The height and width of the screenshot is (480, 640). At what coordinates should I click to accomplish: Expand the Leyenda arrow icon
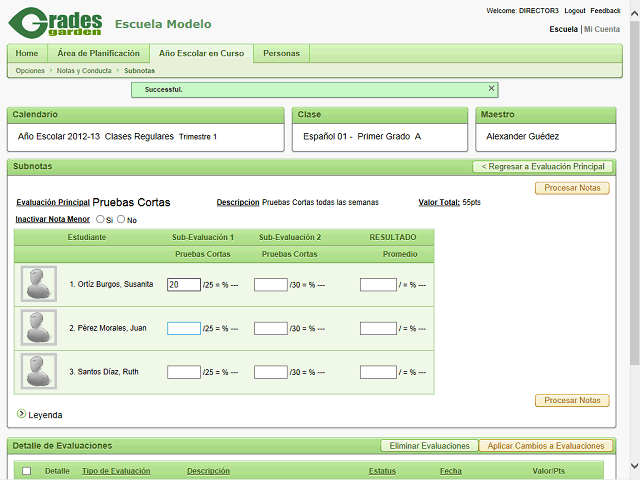click(x=21, y=413)
